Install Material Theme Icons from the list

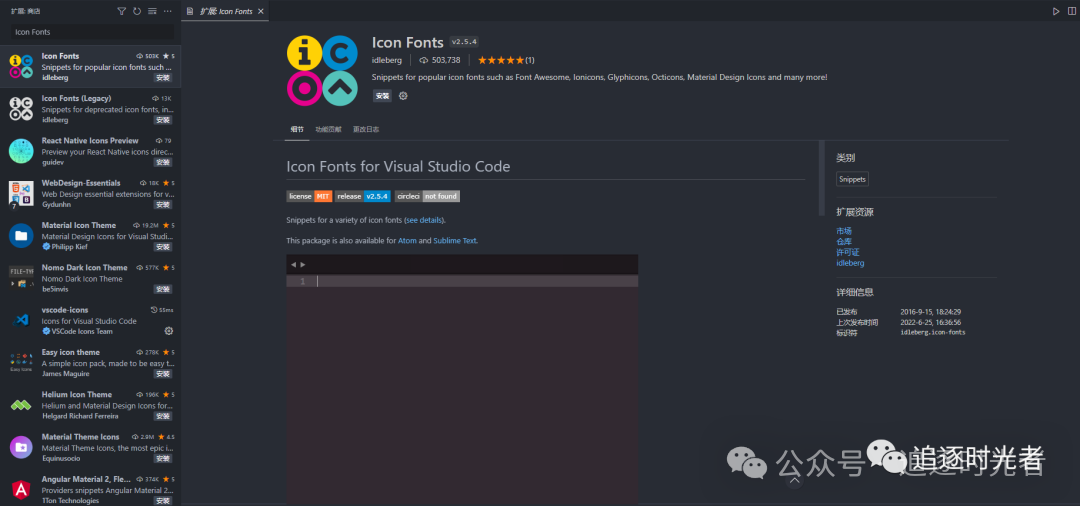coord(163,458)
